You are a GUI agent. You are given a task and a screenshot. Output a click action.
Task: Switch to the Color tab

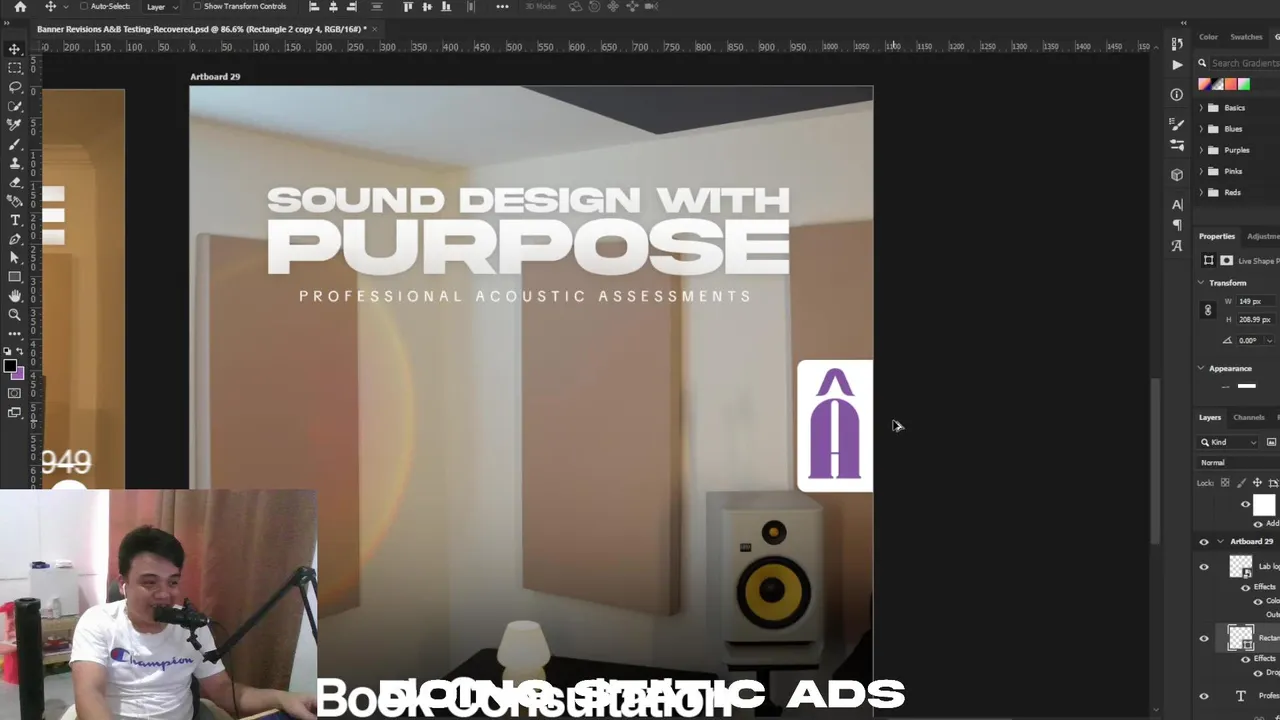1209,37
